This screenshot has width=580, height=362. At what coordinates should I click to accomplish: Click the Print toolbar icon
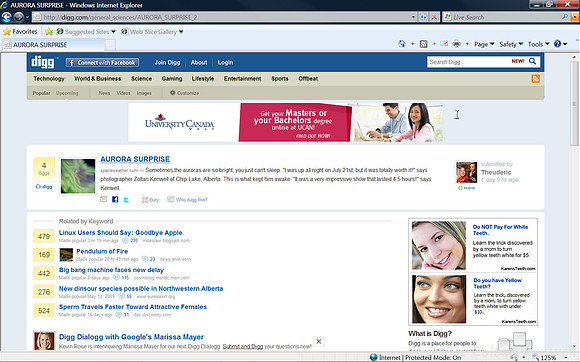(x=457, y=44)
